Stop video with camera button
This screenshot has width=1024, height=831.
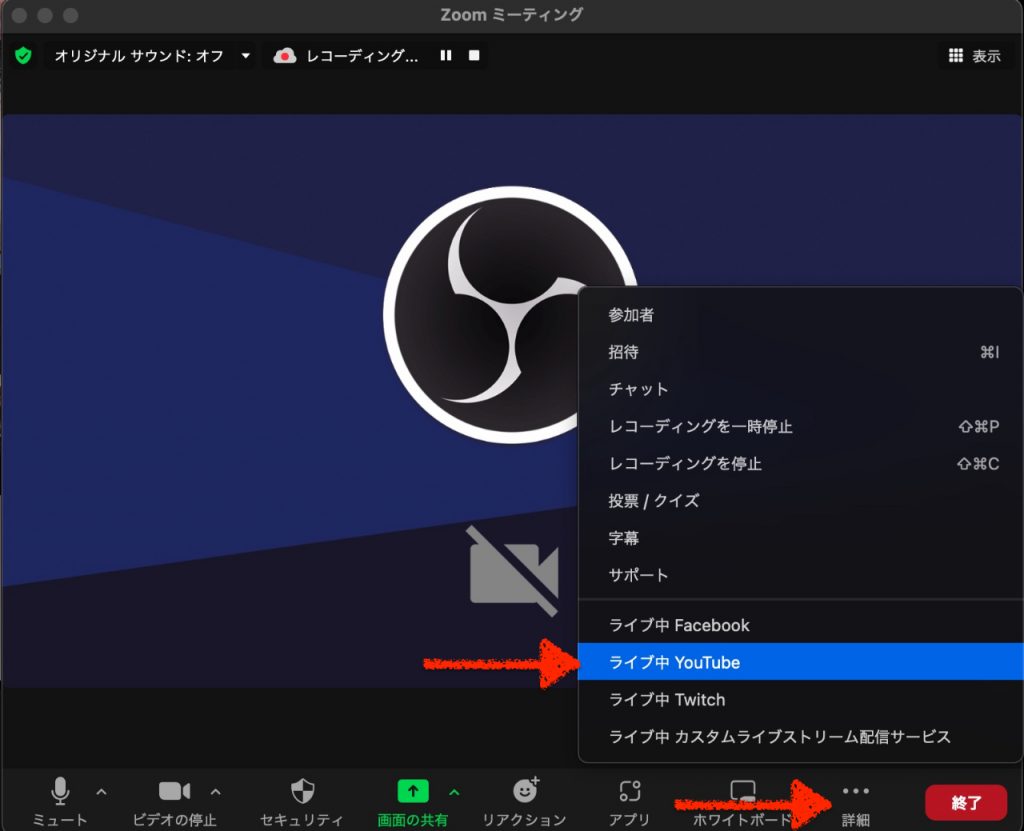(x=174, y=791)
